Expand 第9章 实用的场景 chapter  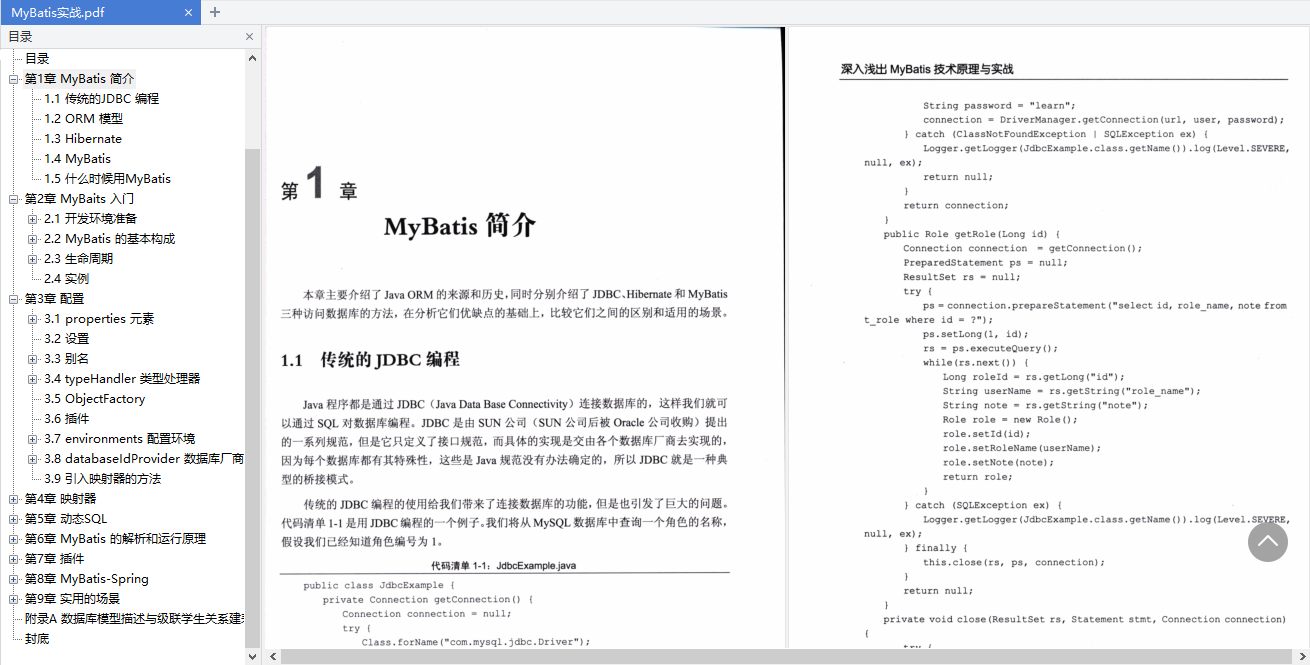point(14,599)
